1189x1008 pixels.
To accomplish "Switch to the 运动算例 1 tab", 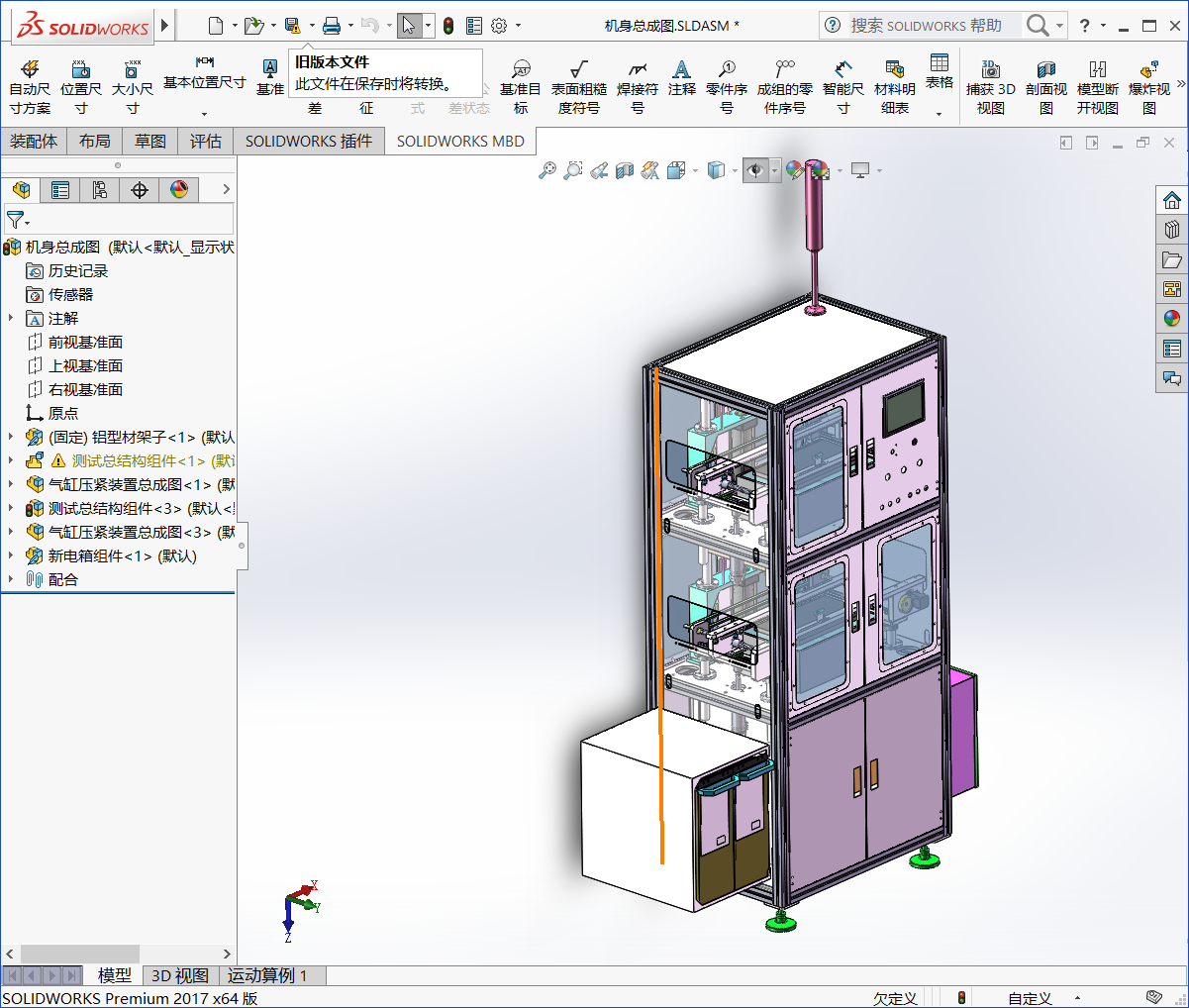I will click(x=269, y=975).
